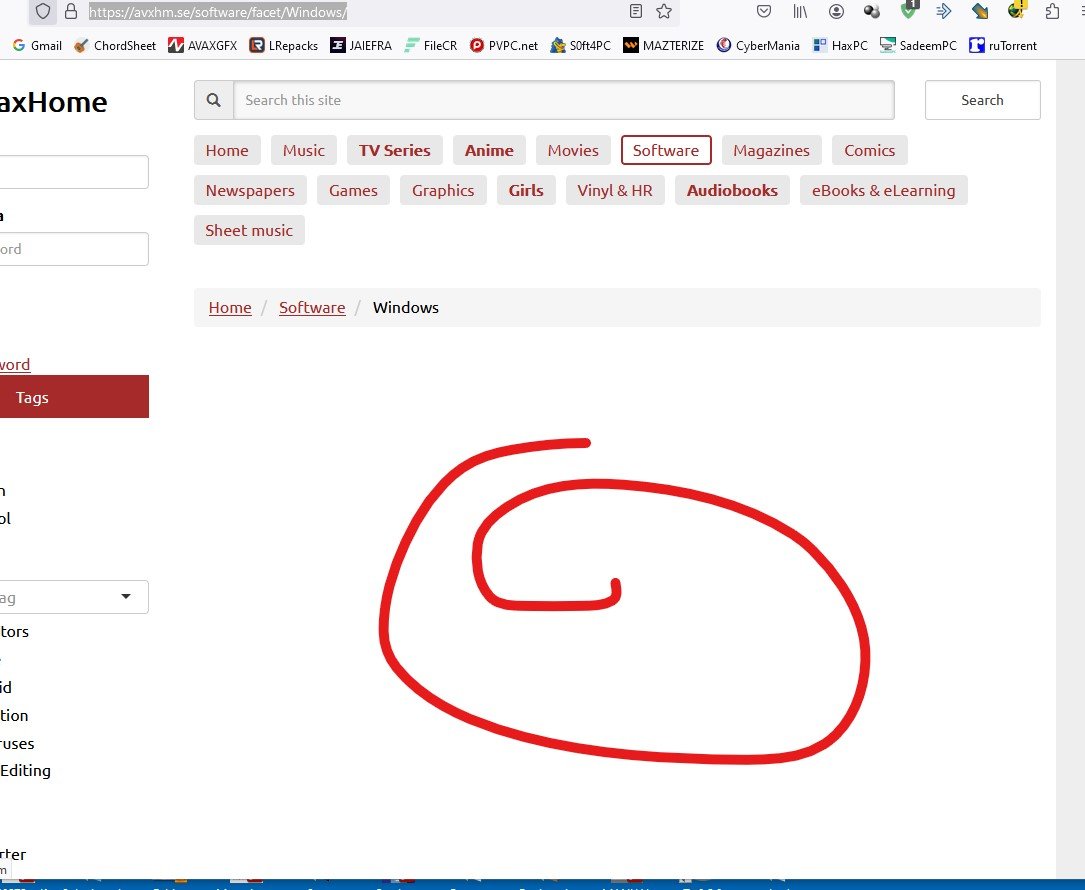Click the tracking protection shield icon
The height and width of the screenshot is (890, 1085).
[x=43, y=12]
